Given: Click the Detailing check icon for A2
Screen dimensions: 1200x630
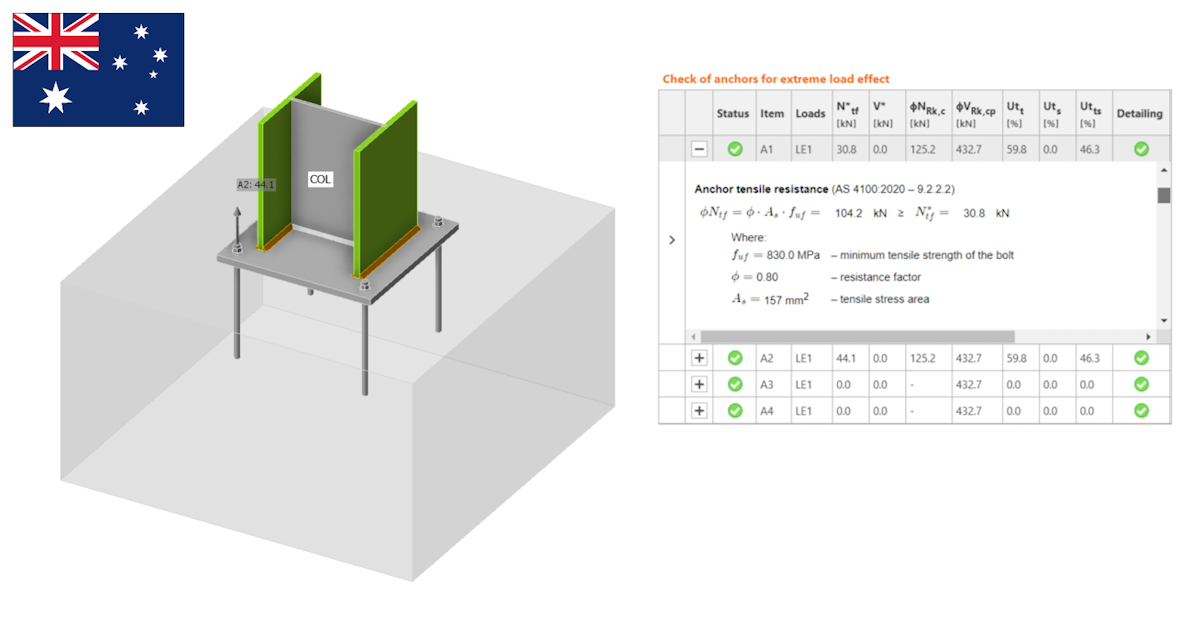Looking at the screenshot, I should coord(1140,357).
